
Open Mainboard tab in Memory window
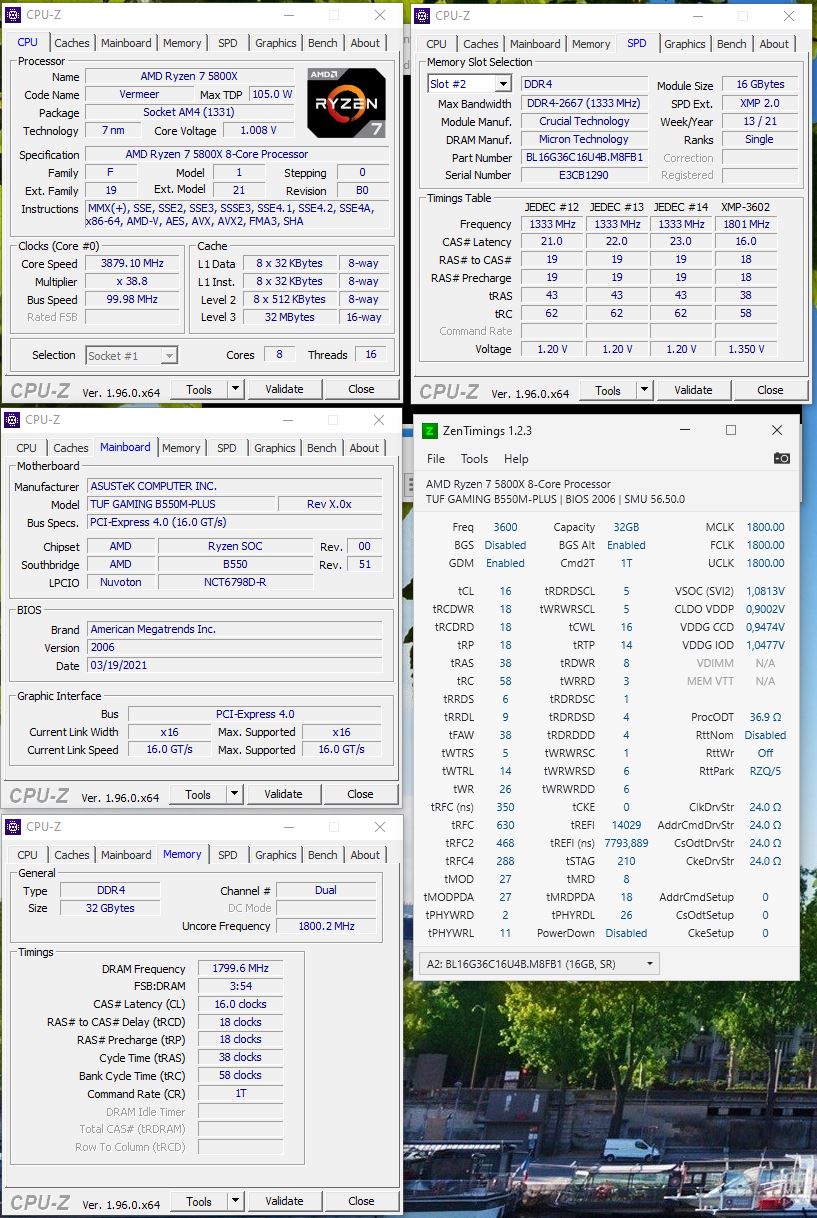tap(127, 855)
